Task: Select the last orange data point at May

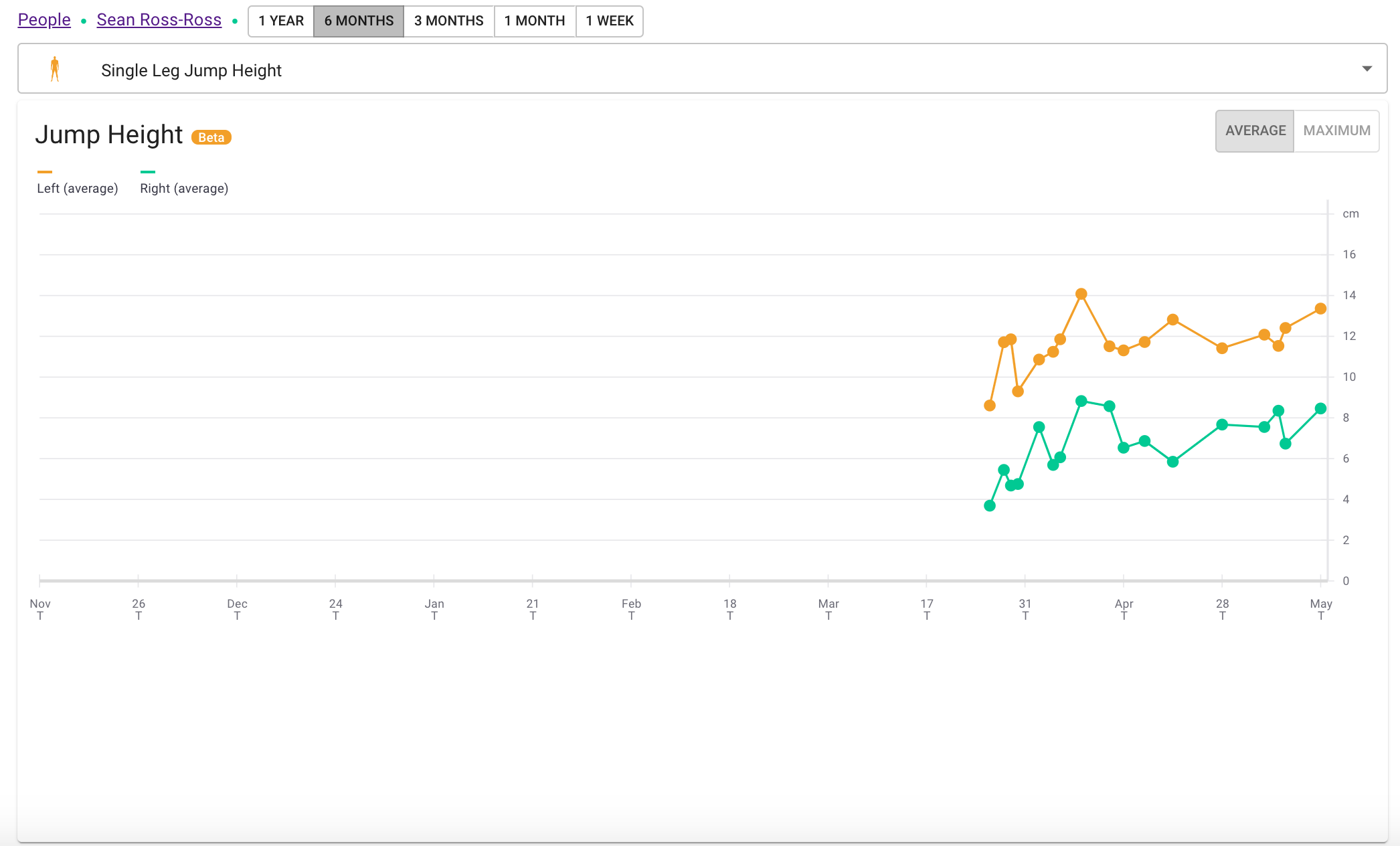Action: pyautogui.click(x=1320, y=309)
